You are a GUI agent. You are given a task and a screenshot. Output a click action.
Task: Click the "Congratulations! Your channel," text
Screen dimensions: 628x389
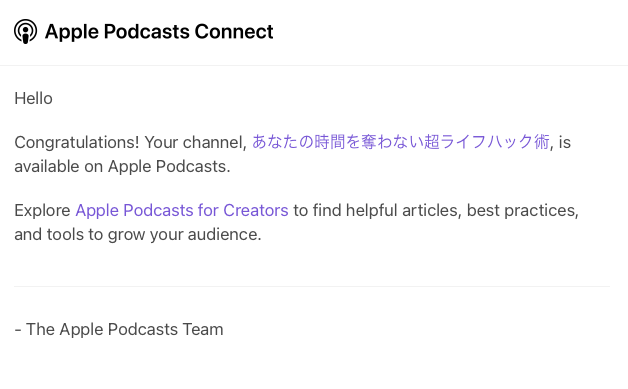click(131, 143)
